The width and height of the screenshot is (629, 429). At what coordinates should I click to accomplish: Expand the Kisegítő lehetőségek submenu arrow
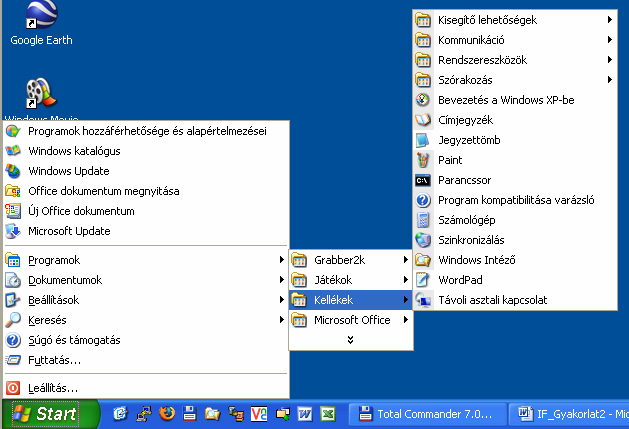(610, 20)
